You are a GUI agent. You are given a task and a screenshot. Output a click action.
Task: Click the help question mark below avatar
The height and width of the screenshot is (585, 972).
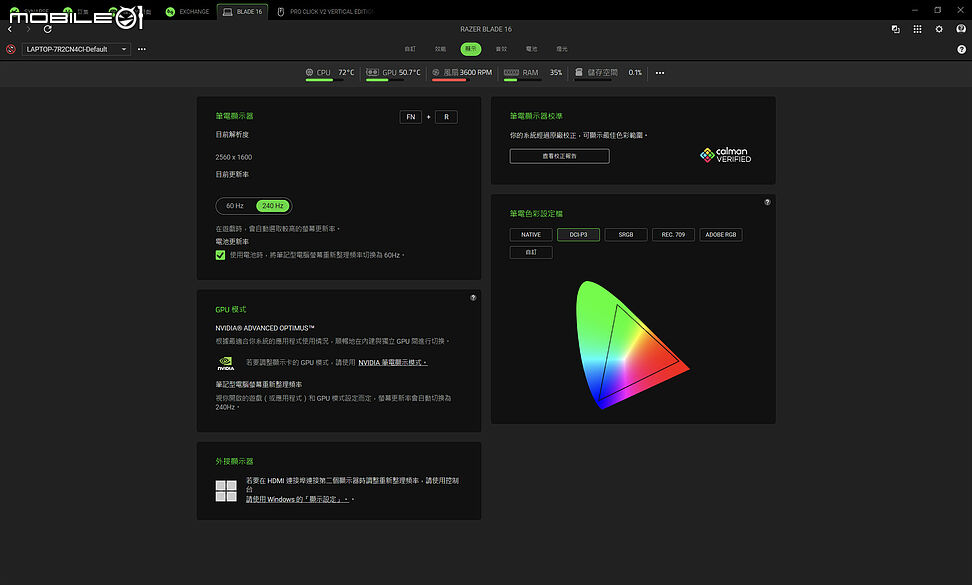[961, 50]
